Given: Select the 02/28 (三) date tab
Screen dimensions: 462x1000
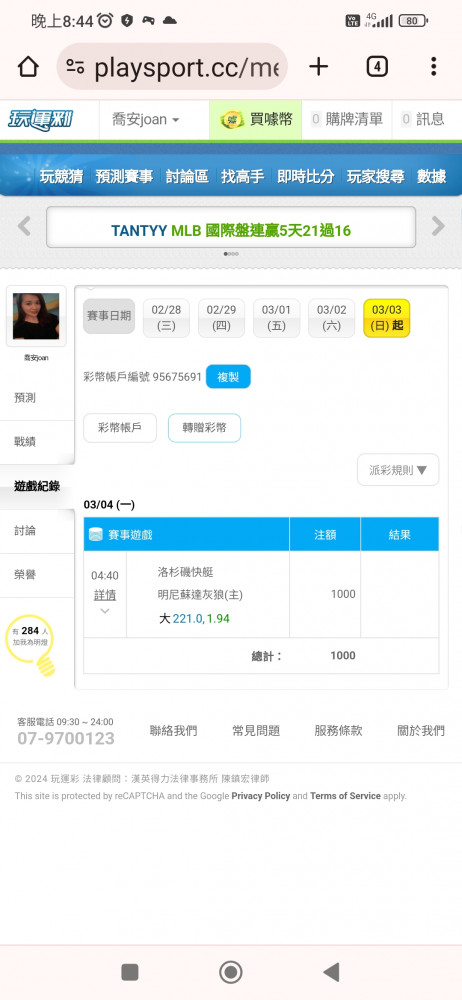Looking at the screenshot, I should tap(166, 318).
